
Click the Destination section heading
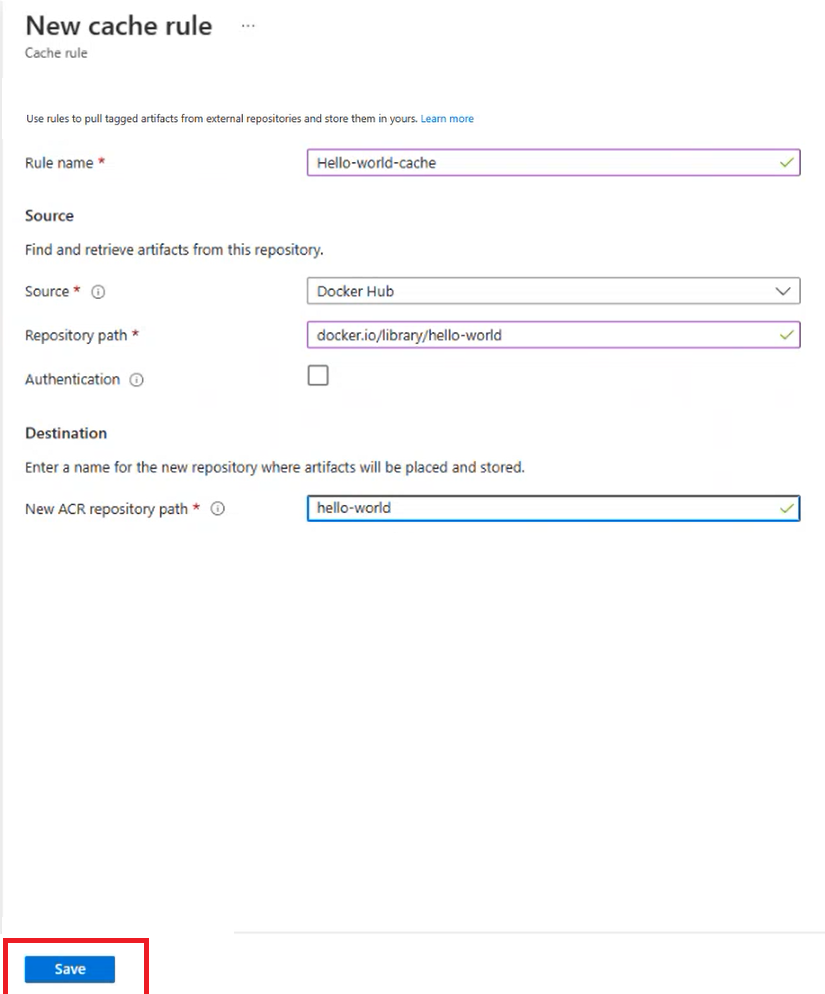[x=66, y=433]
